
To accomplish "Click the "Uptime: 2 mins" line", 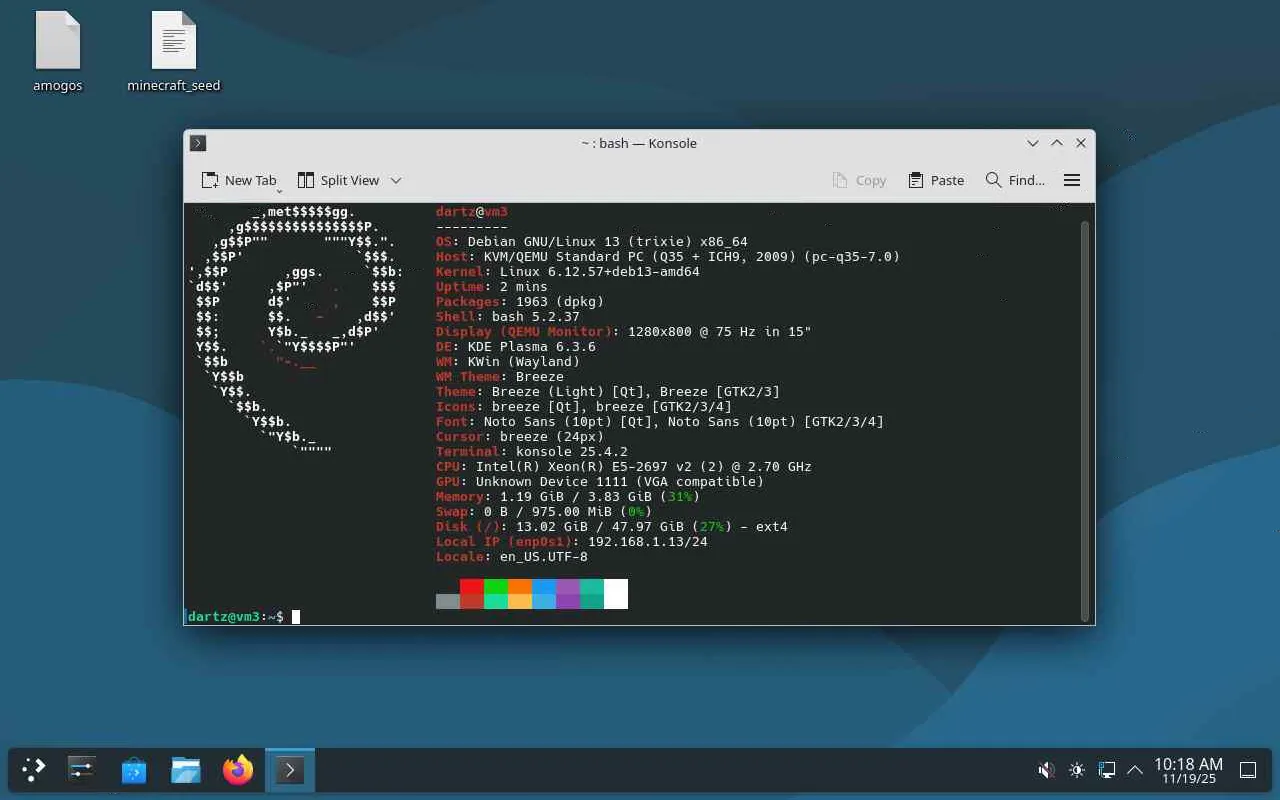I will click(x=492, y=287).
